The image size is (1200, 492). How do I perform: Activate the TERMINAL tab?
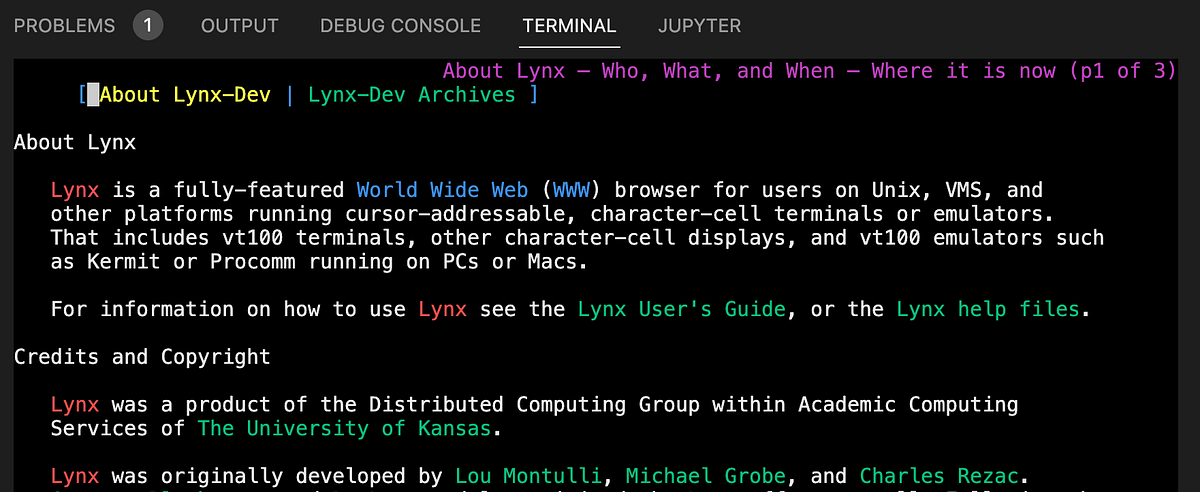570,26
